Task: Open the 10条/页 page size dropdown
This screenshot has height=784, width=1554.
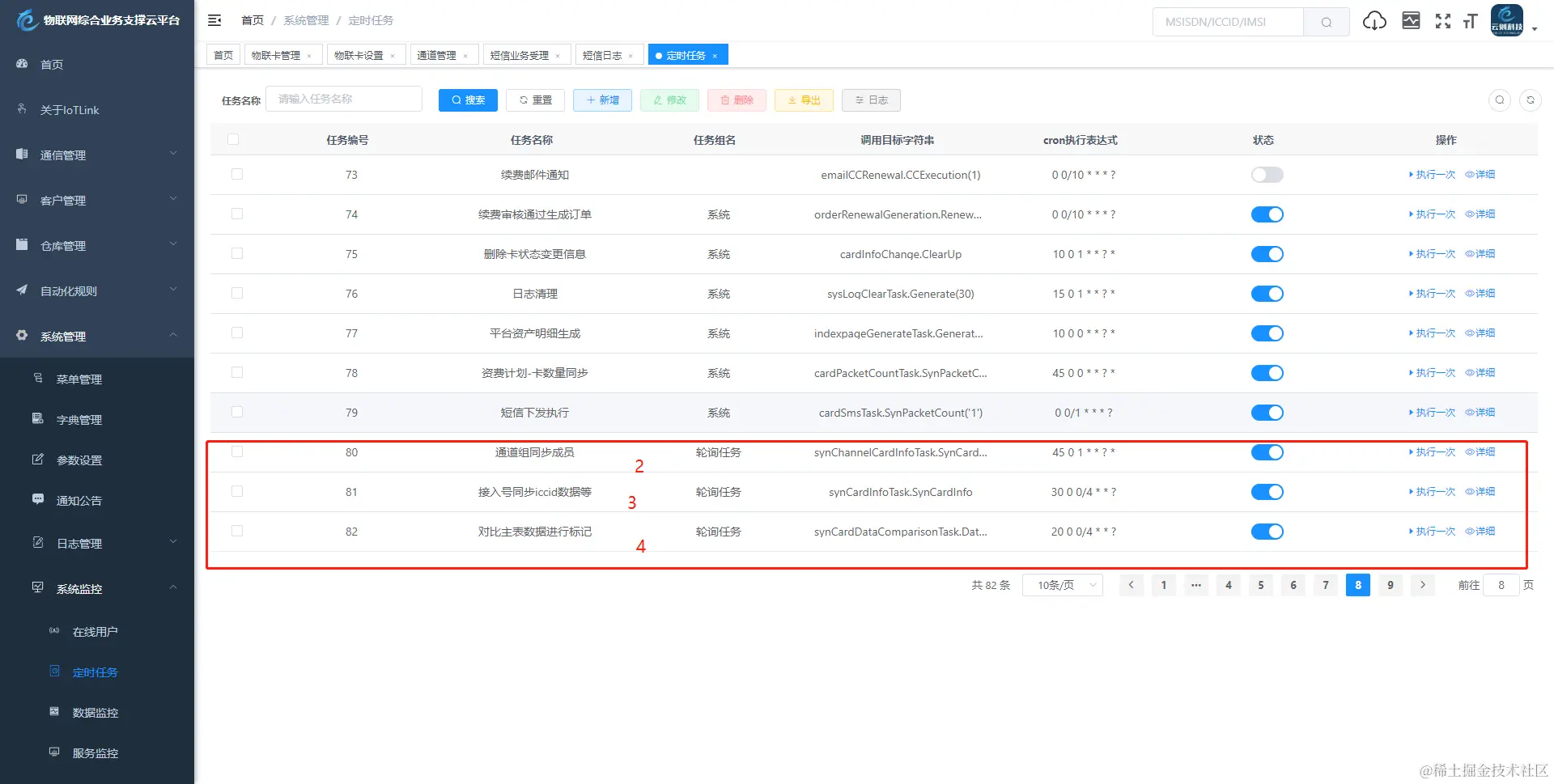Action: click(x=1063, y=585)
